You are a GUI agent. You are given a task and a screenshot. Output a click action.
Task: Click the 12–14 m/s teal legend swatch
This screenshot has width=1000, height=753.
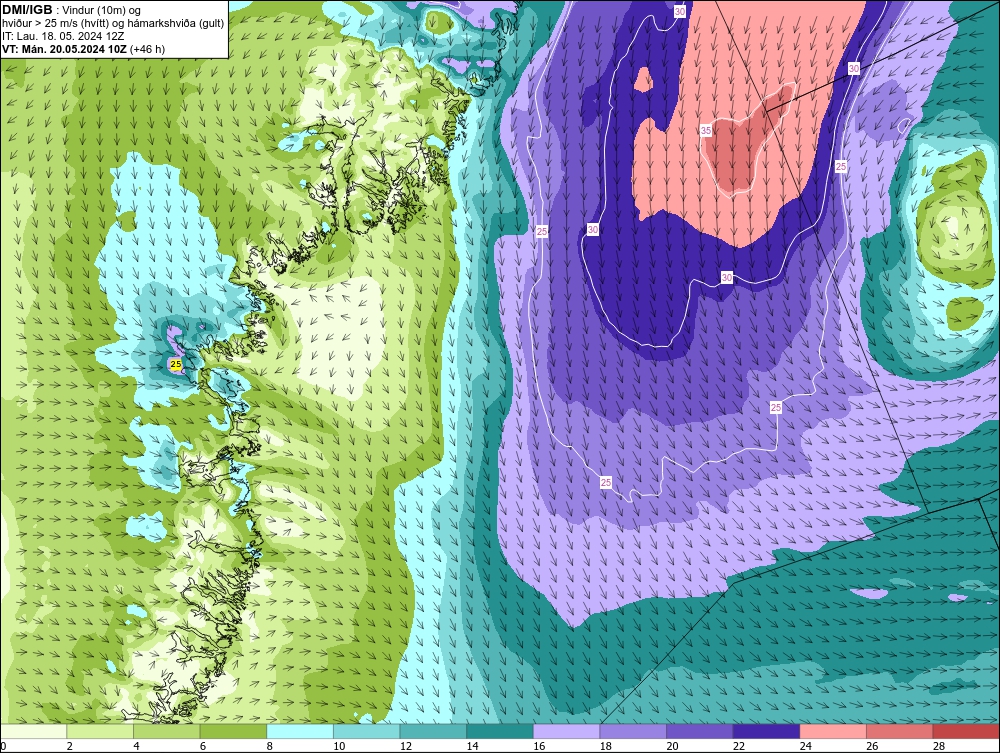[433, 731]
